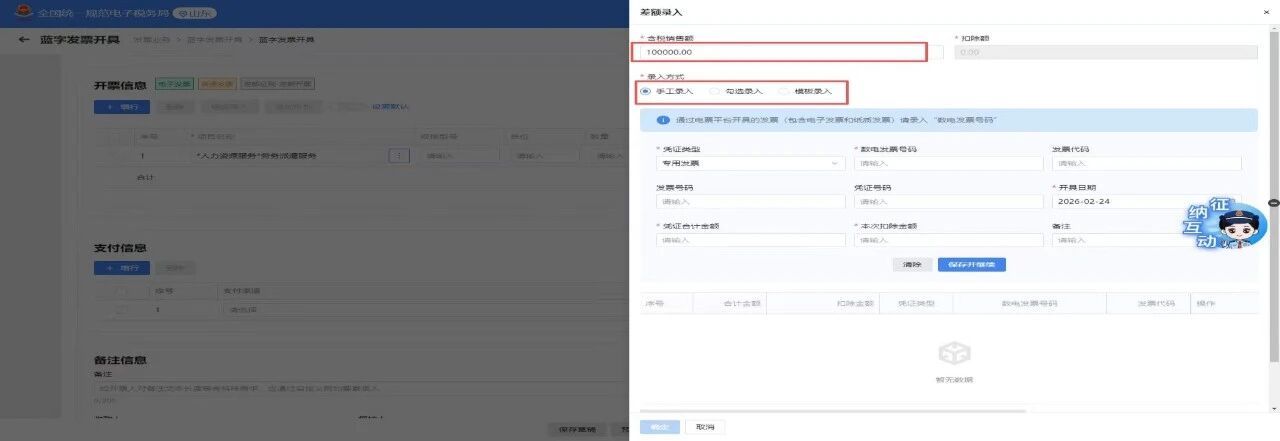Open the 开具日期 date picker

click(x=1146, y=201)
